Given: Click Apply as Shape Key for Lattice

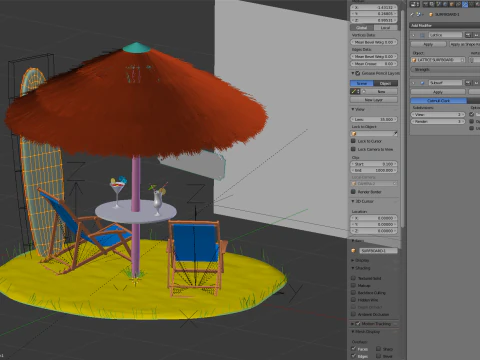Looking at the screenshot, I should (x=465, y=44).
